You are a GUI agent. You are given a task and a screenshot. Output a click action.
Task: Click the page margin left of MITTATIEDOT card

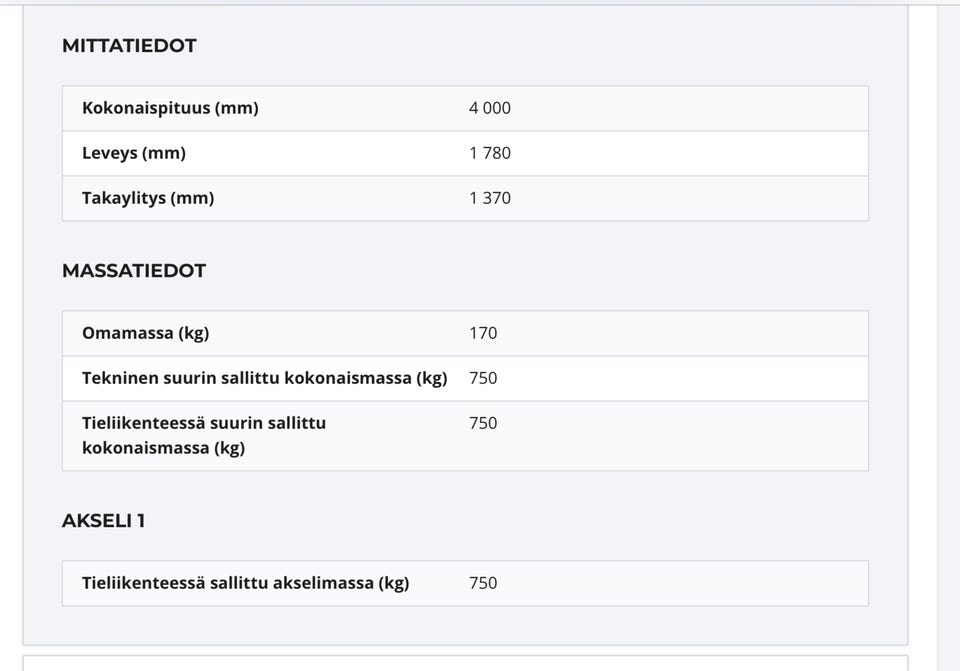coord(11,300)
